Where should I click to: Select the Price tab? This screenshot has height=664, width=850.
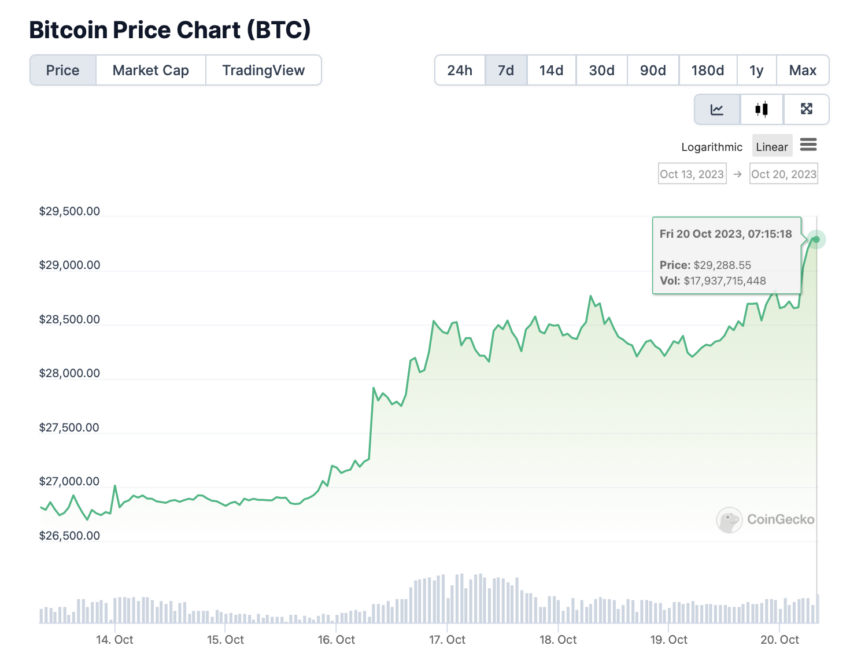click(63, 70)
